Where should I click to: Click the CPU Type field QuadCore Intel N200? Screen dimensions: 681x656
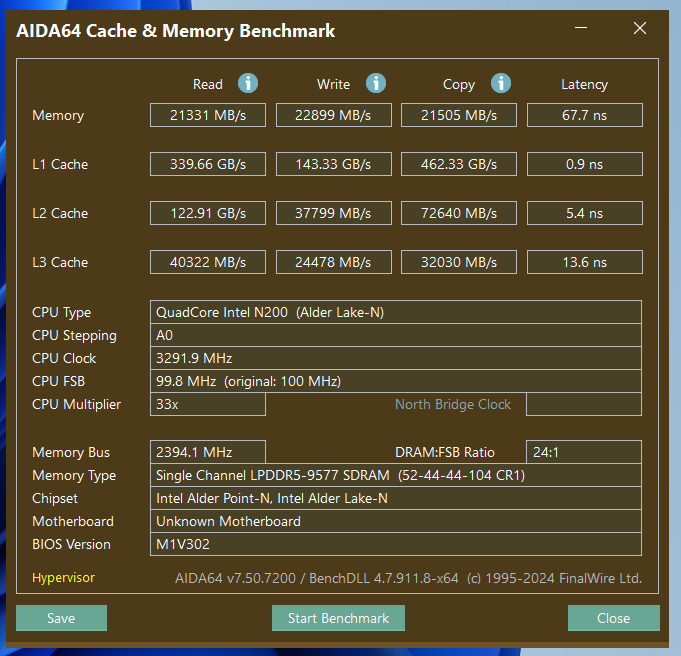click(396, 312)
